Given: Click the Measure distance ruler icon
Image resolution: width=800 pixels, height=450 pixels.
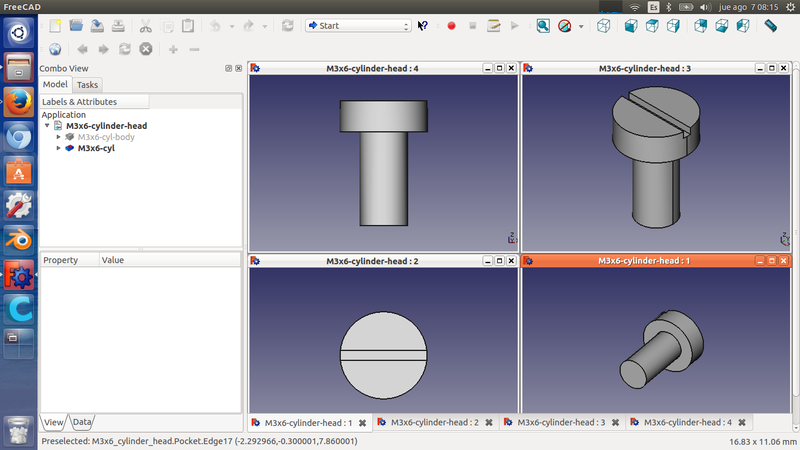Looking at the screenshot, I should (771, 25).
